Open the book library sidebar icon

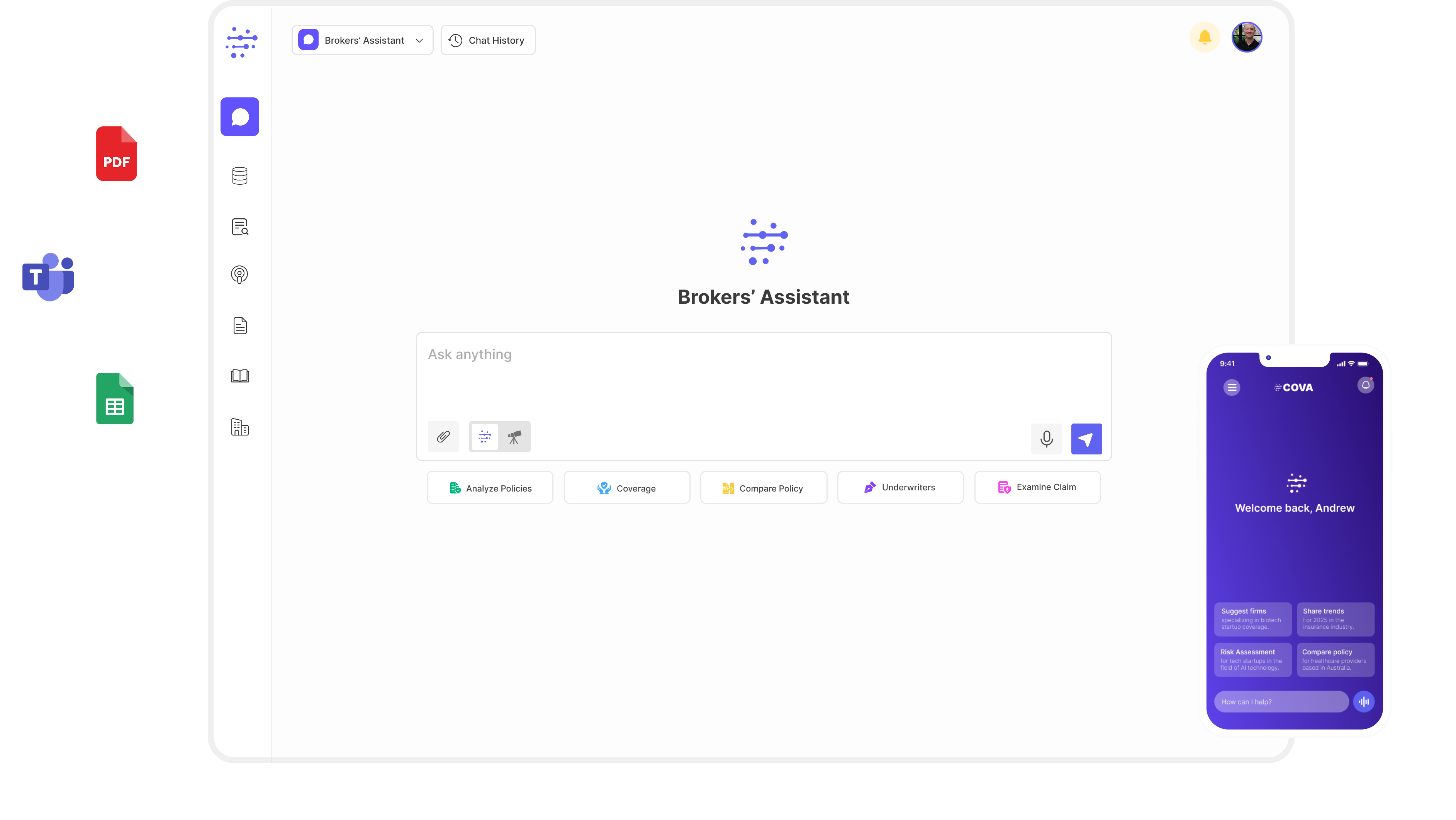click(240, 376)
